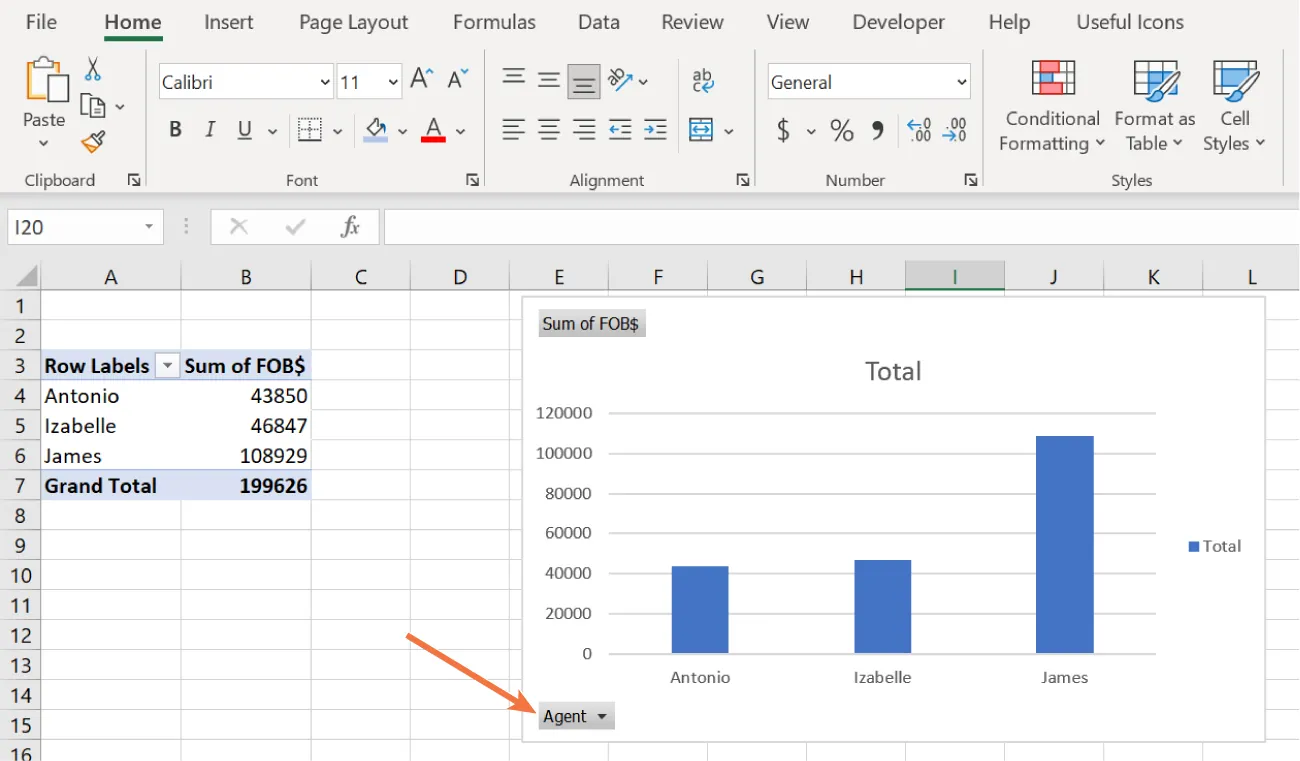Open the Insert ribbon tab

tap(228, 21)
